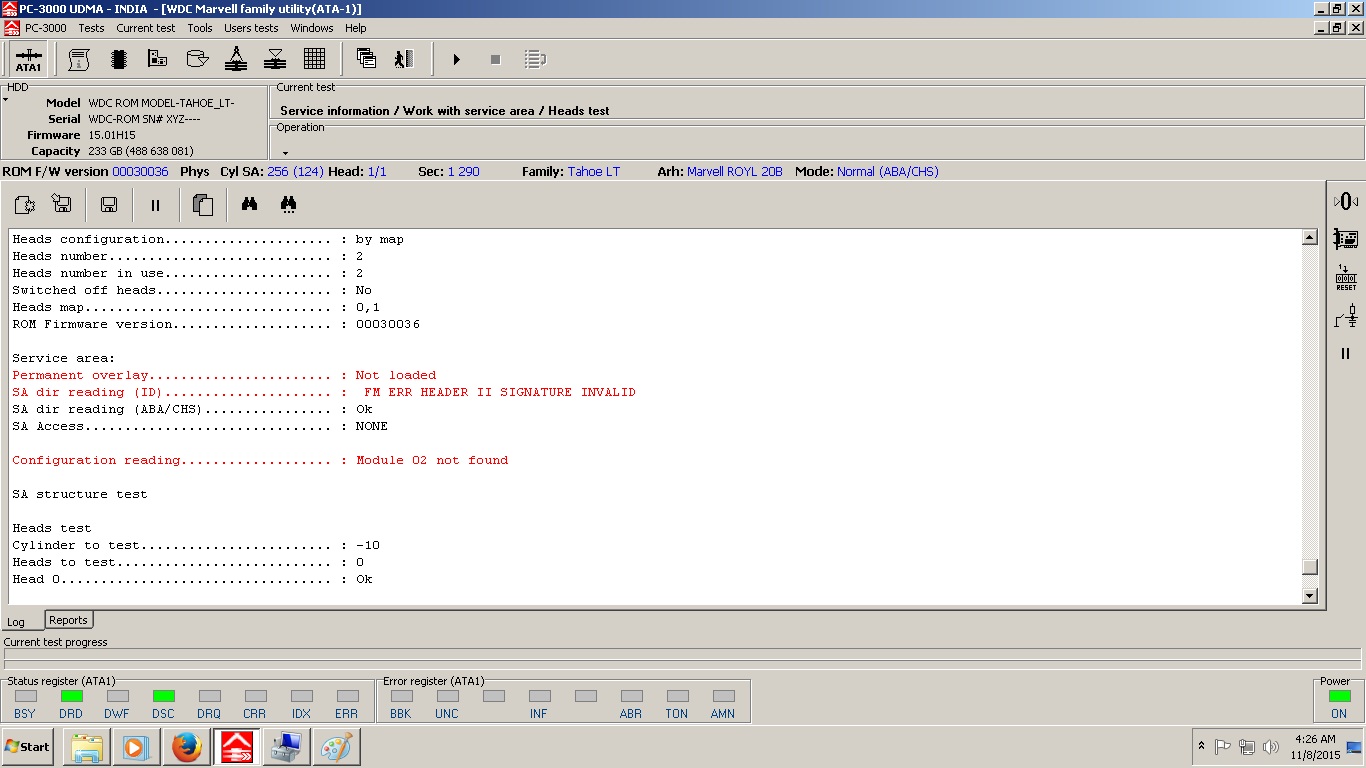1366x768 pixels.
Task: Click the log settings gear-document icon
Action: pyautogui.click(x=25, y=204)
